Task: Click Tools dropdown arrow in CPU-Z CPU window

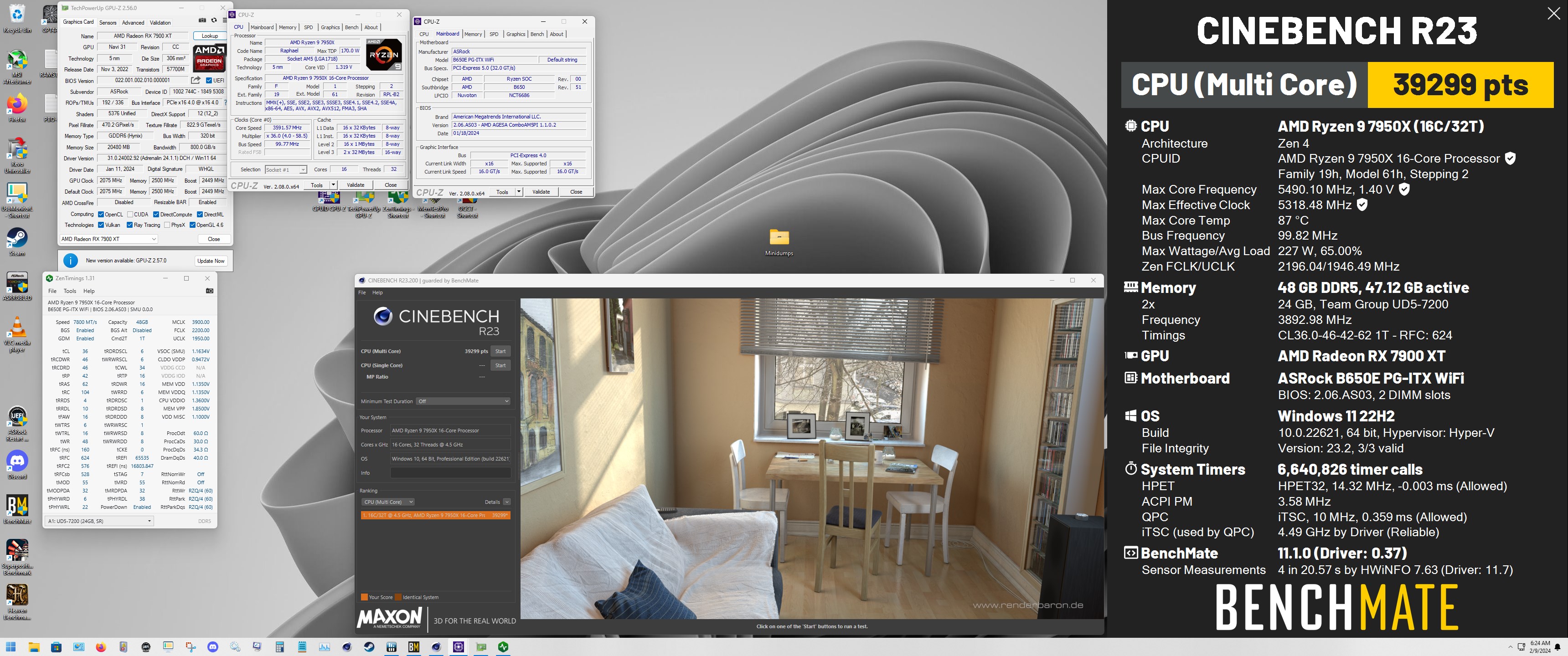Action: (x=333, y=185)
